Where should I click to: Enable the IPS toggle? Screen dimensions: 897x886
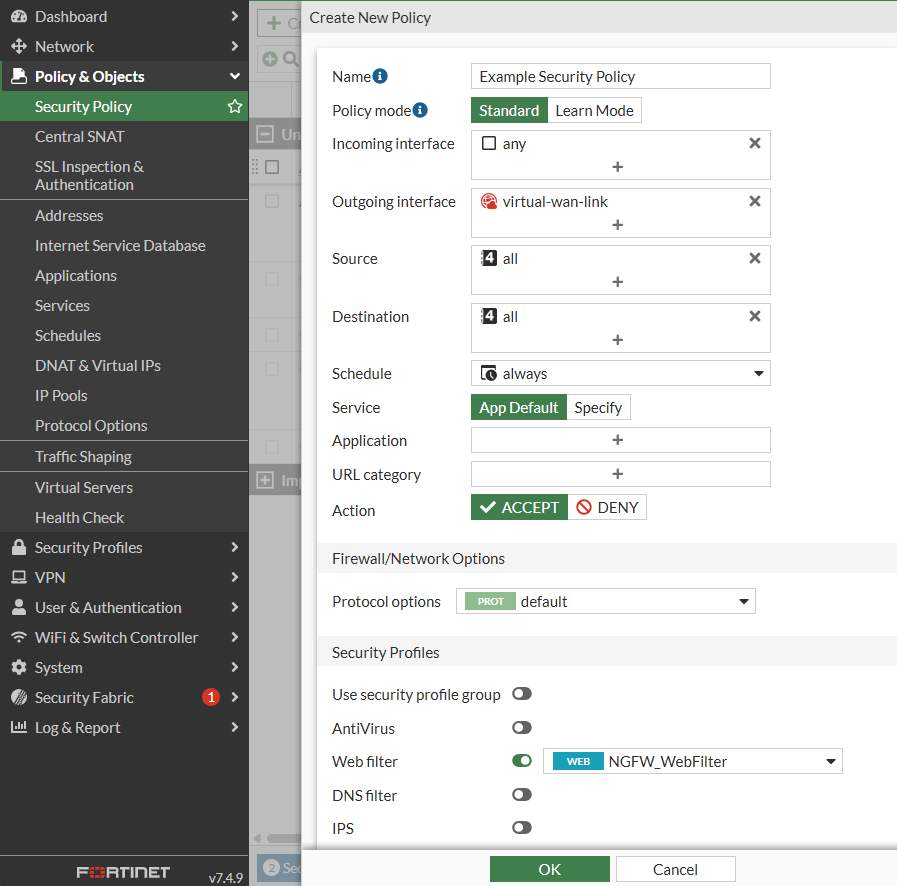point(522,828)
